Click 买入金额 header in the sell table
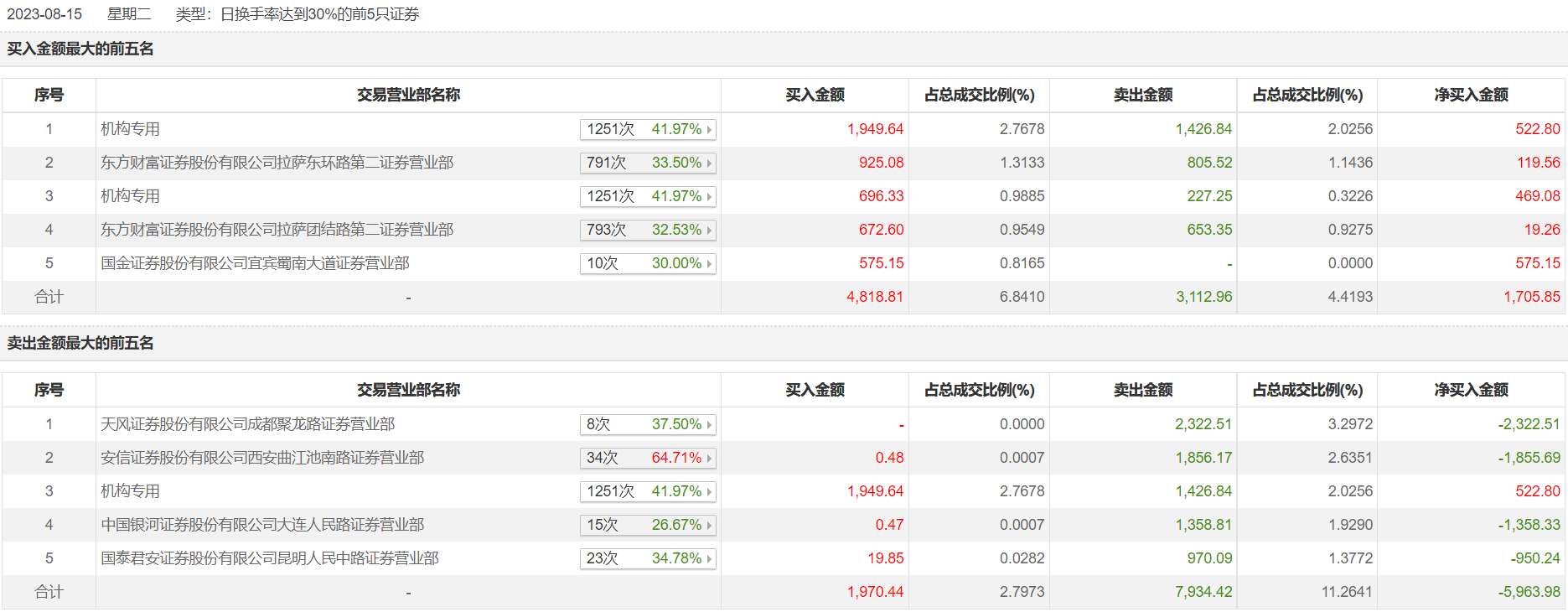The image size is (1568, 612). (815, 390)
